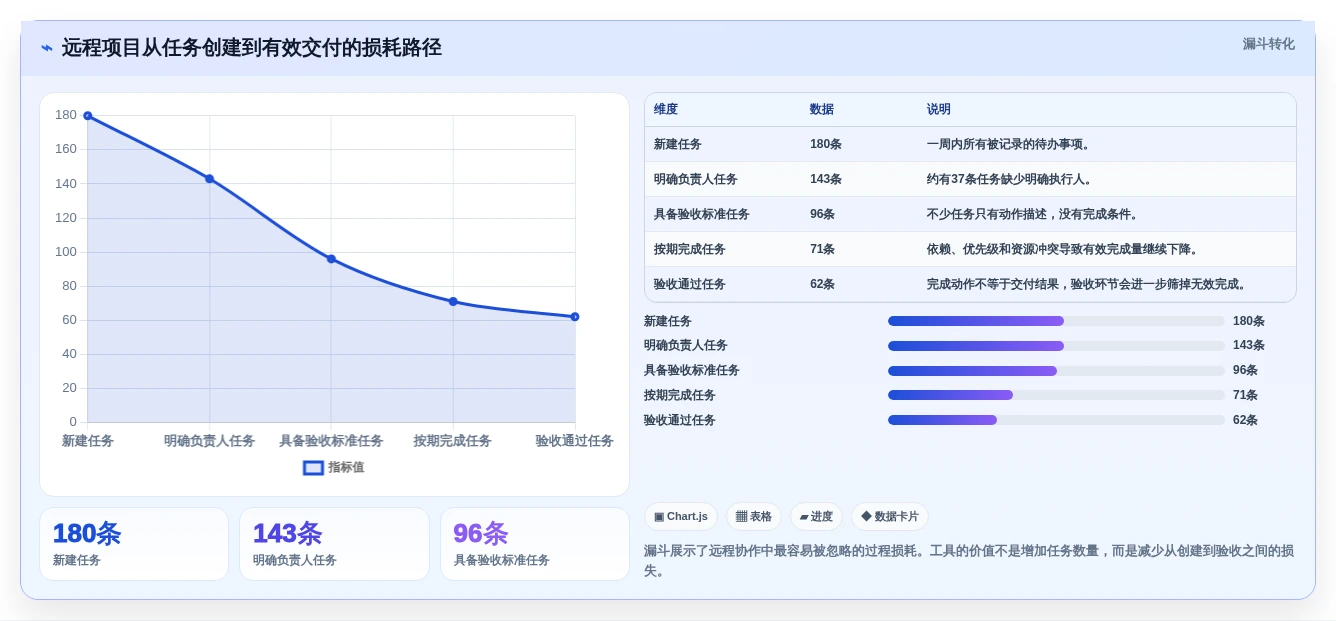Click x-axis label 按期完成任务 on chart
The width and height of the screenshot is (1336, 621).
(453, 441)
